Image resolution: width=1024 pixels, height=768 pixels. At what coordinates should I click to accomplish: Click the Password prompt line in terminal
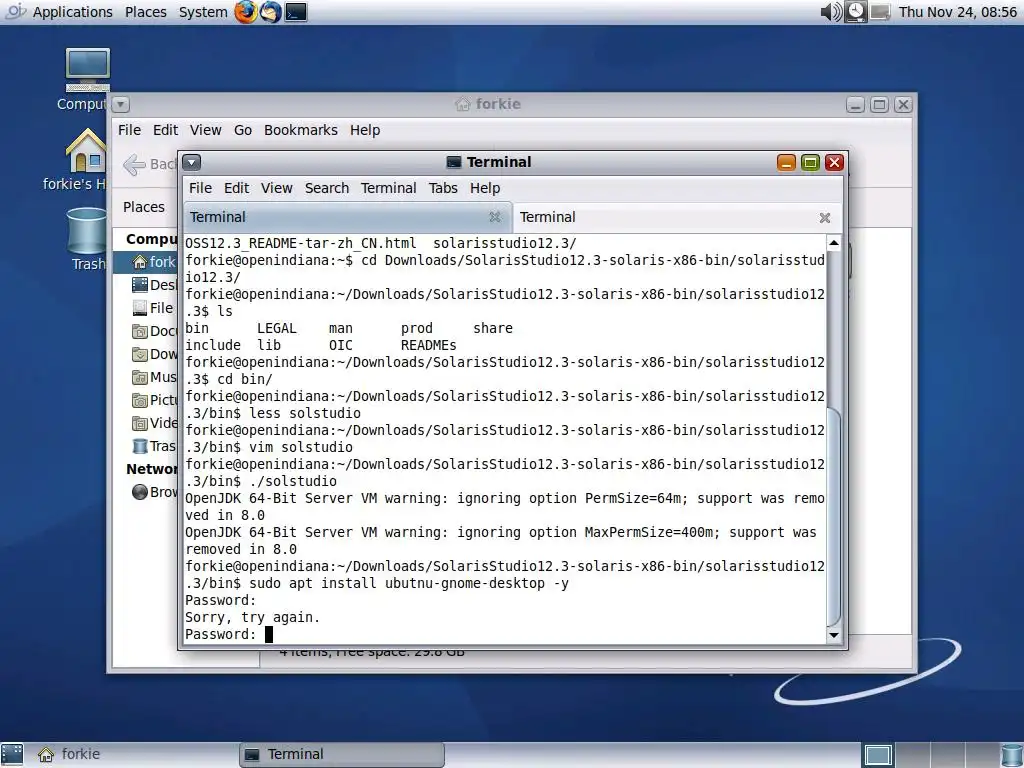[x=221, y=634]
